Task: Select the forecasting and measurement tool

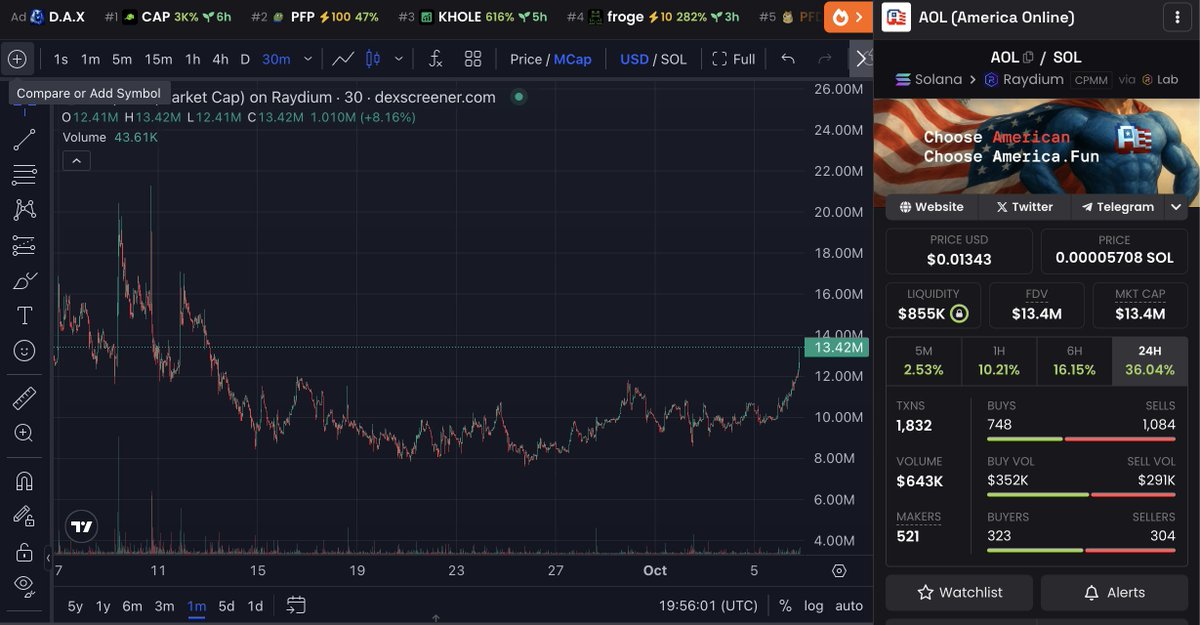Action: [x=24, y=245]
